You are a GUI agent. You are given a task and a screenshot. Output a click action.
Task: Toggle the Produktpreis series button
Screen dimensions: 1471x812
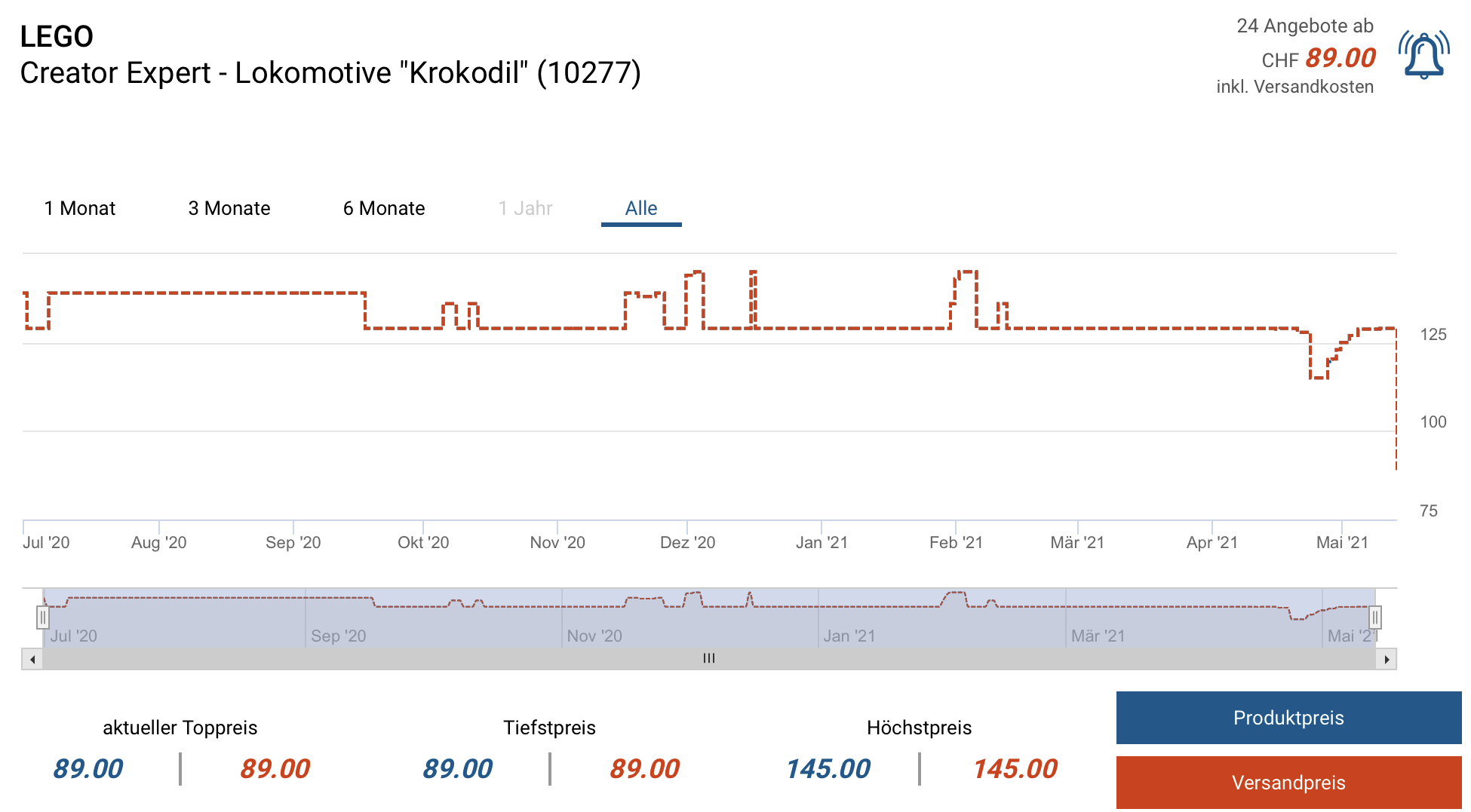click(x=1288, y=718)
